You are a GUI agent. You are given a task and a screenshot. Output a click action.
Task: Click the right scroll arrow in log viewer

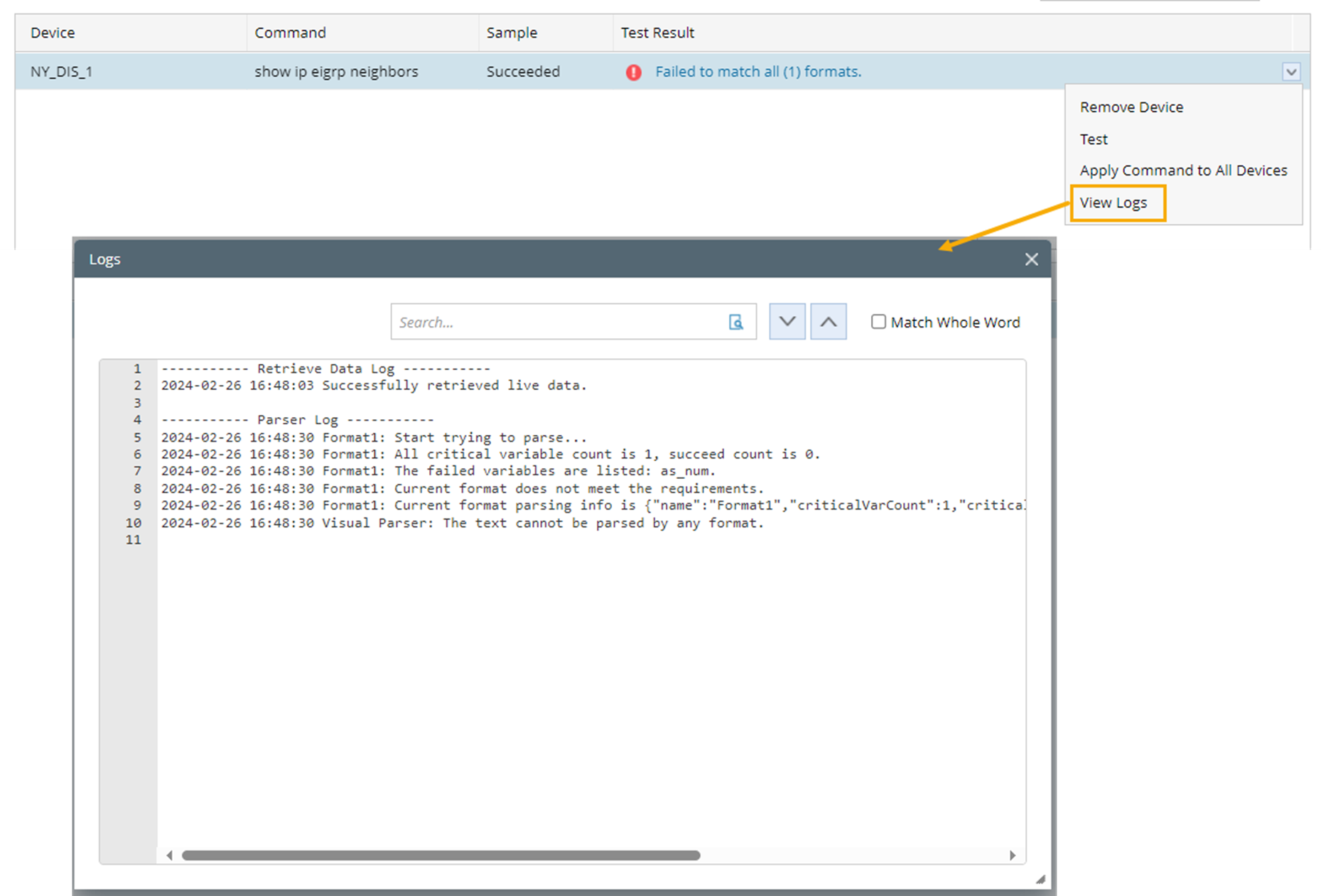pos(1012,855)
